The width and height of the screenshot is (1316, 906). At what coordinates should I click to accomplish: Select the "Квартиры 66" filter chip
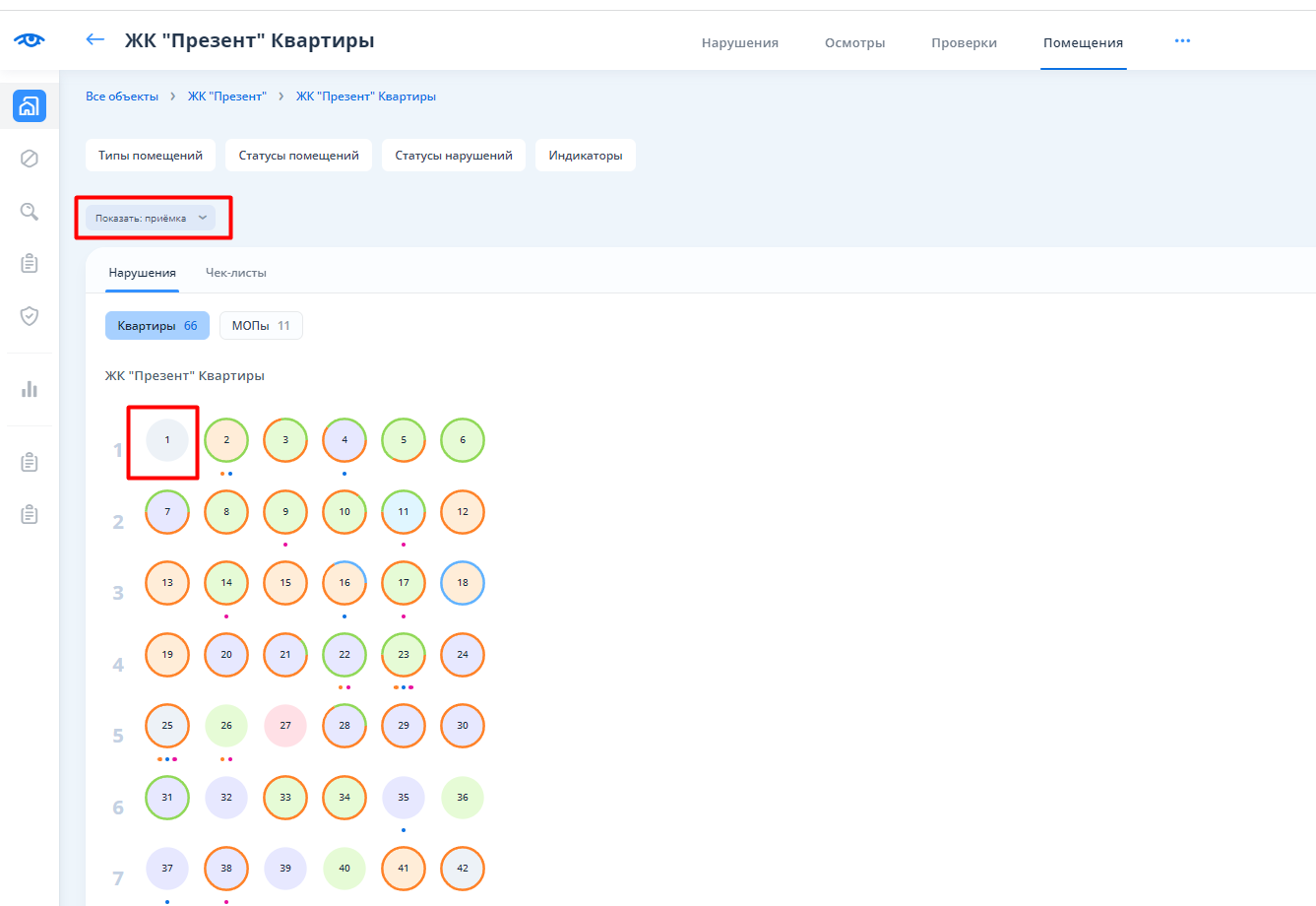tap(157, 326)
